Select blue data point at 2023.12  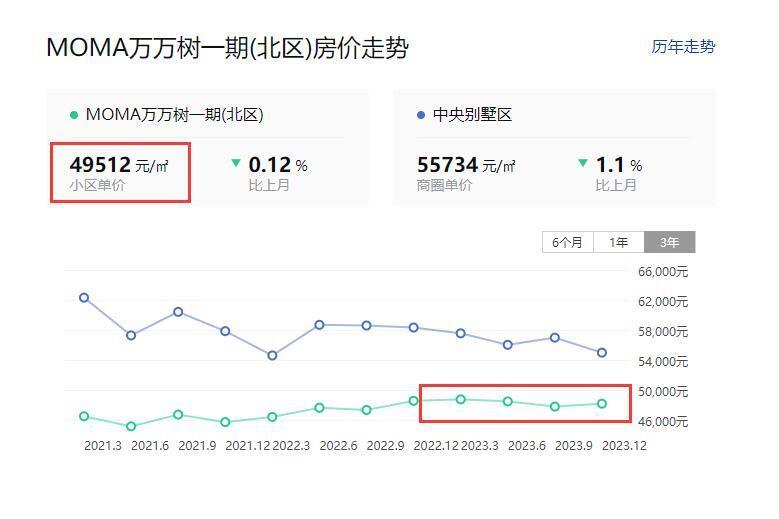602,353
